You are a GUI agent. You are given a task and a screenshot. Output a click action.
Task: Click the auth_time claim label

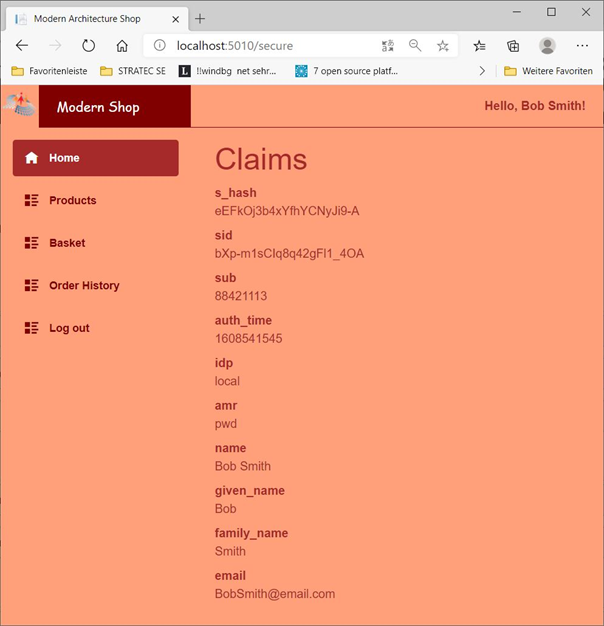[243, 320]
